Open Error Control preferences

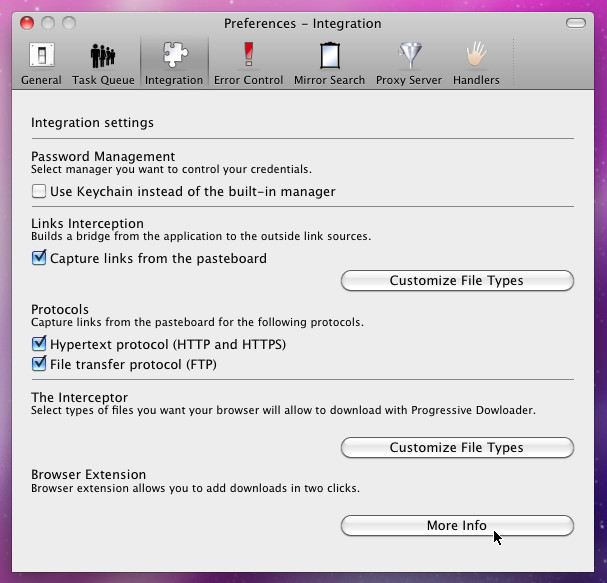pos(248,63)
